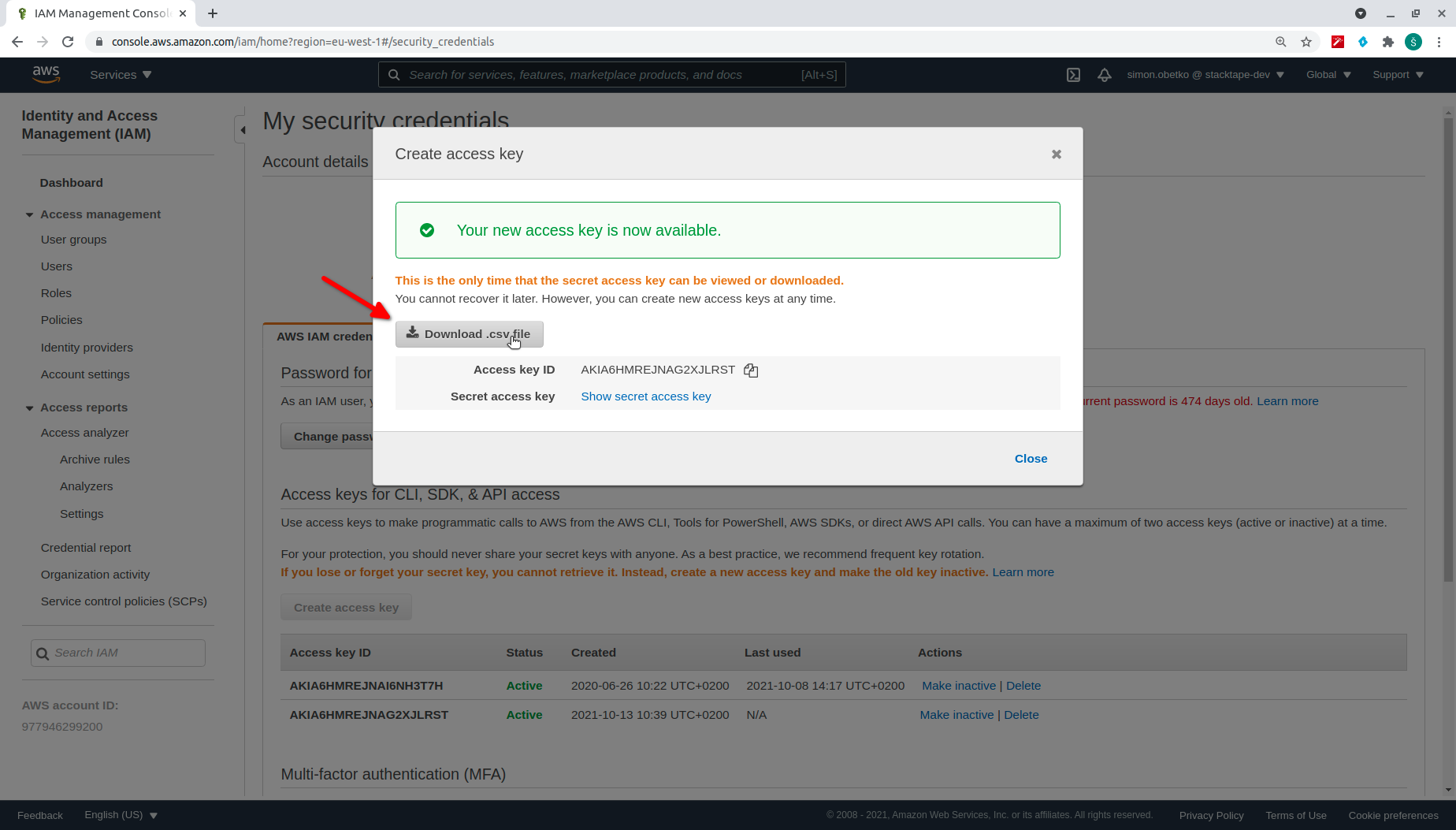Show secret access key
The width and height of the screenshot is (1456, 830).
[x=645, y=396]
